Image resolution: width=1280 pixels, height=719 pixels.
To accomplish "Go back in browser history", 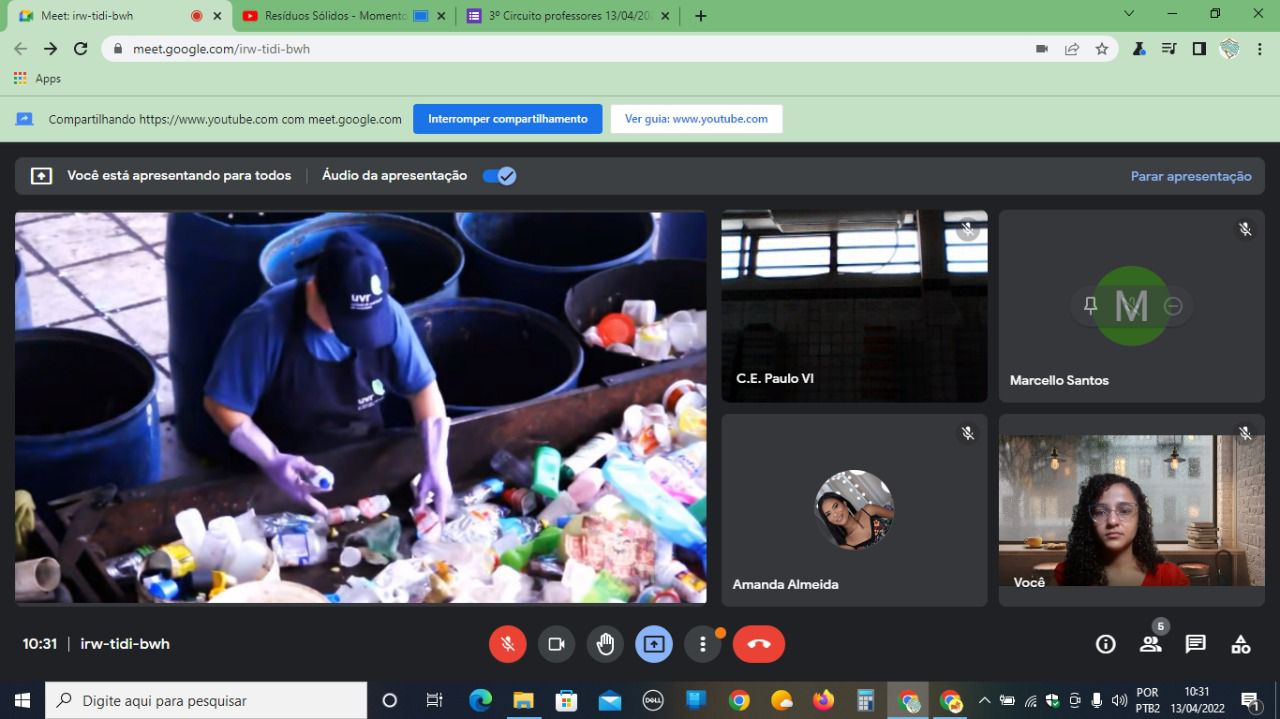I will pos(20,48).
